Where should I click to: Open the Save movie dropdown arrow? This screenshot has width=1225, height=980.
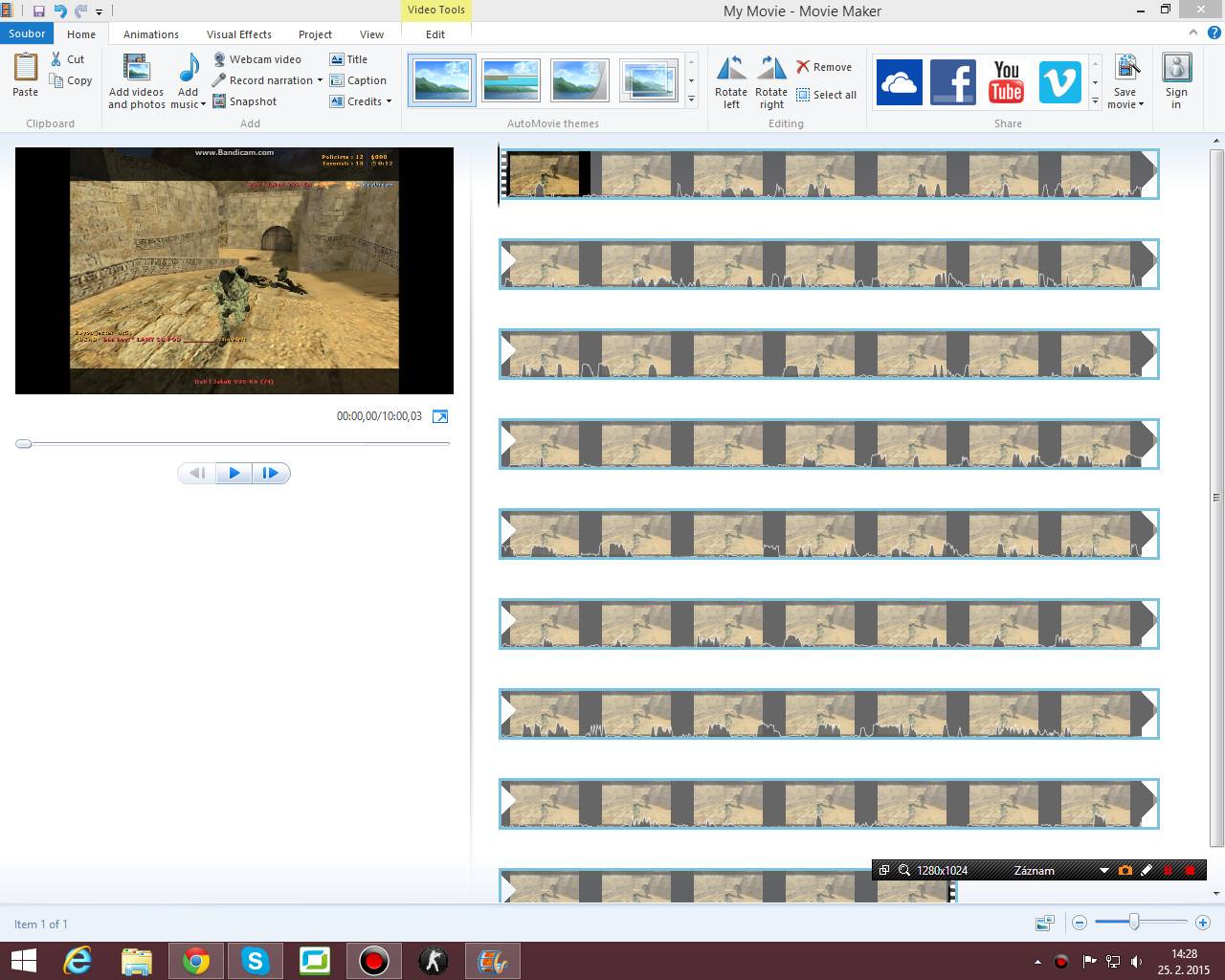click(1142, 104)
